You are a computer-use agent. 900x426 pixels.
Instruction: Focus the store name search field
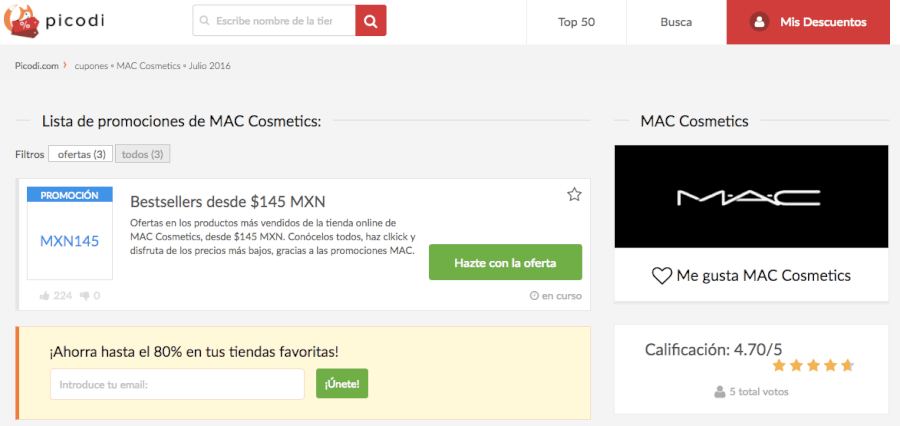[274, 21]
